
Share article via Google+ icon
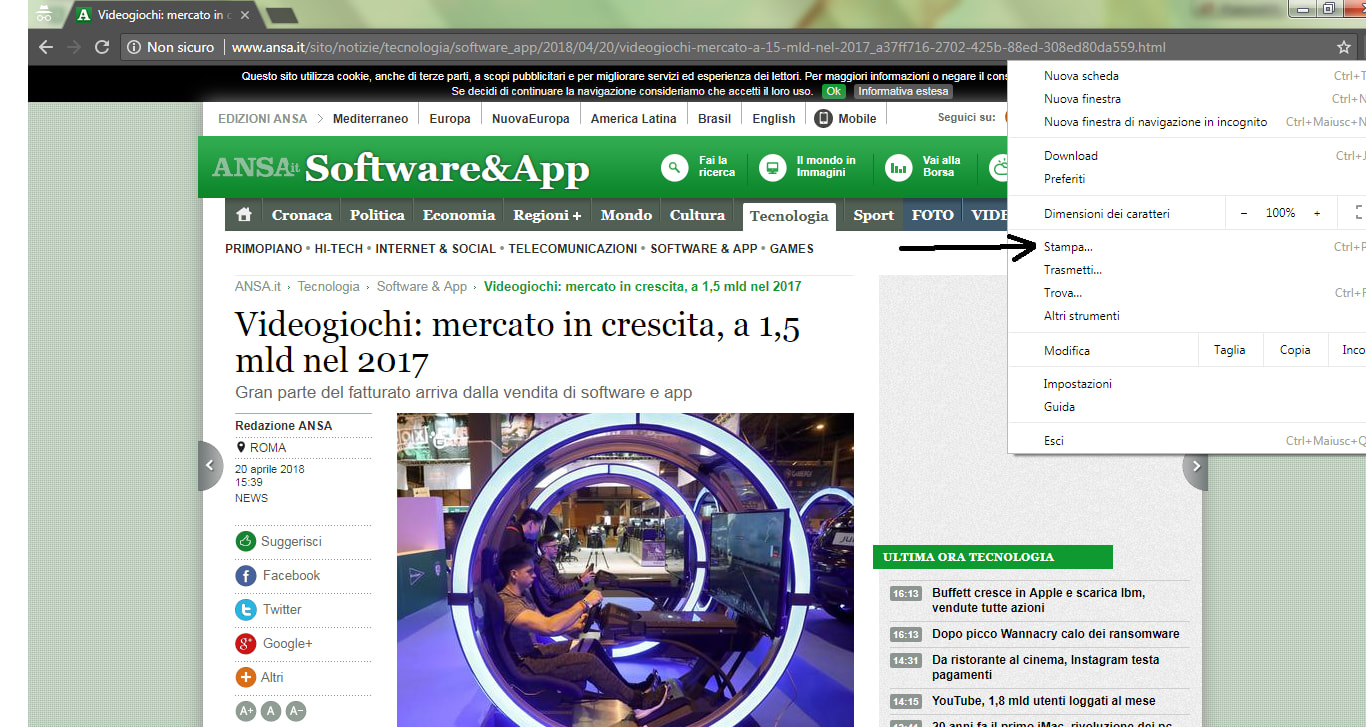[246, 643]
